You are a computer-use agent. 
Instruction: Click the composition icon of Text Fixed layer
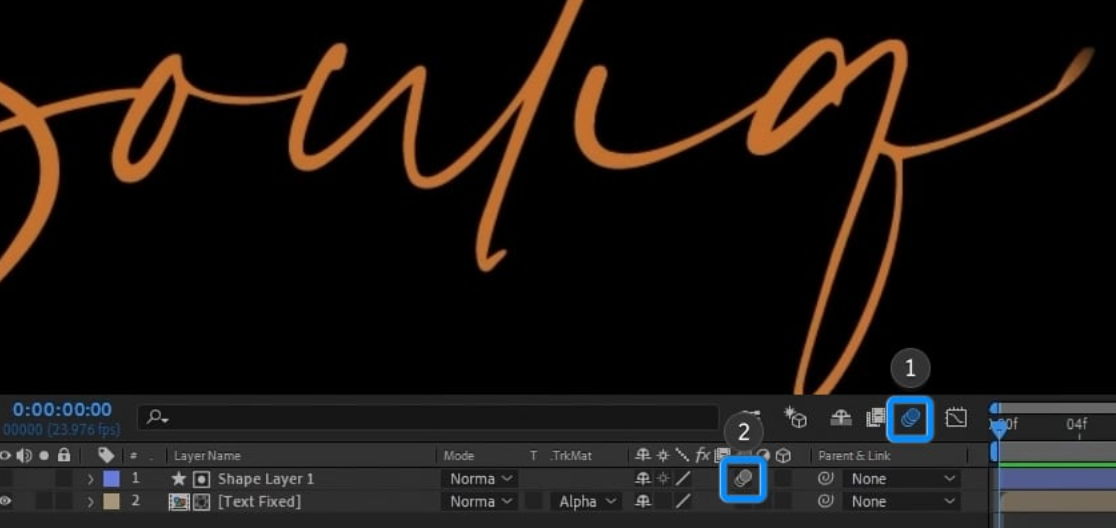coord(178,502)
